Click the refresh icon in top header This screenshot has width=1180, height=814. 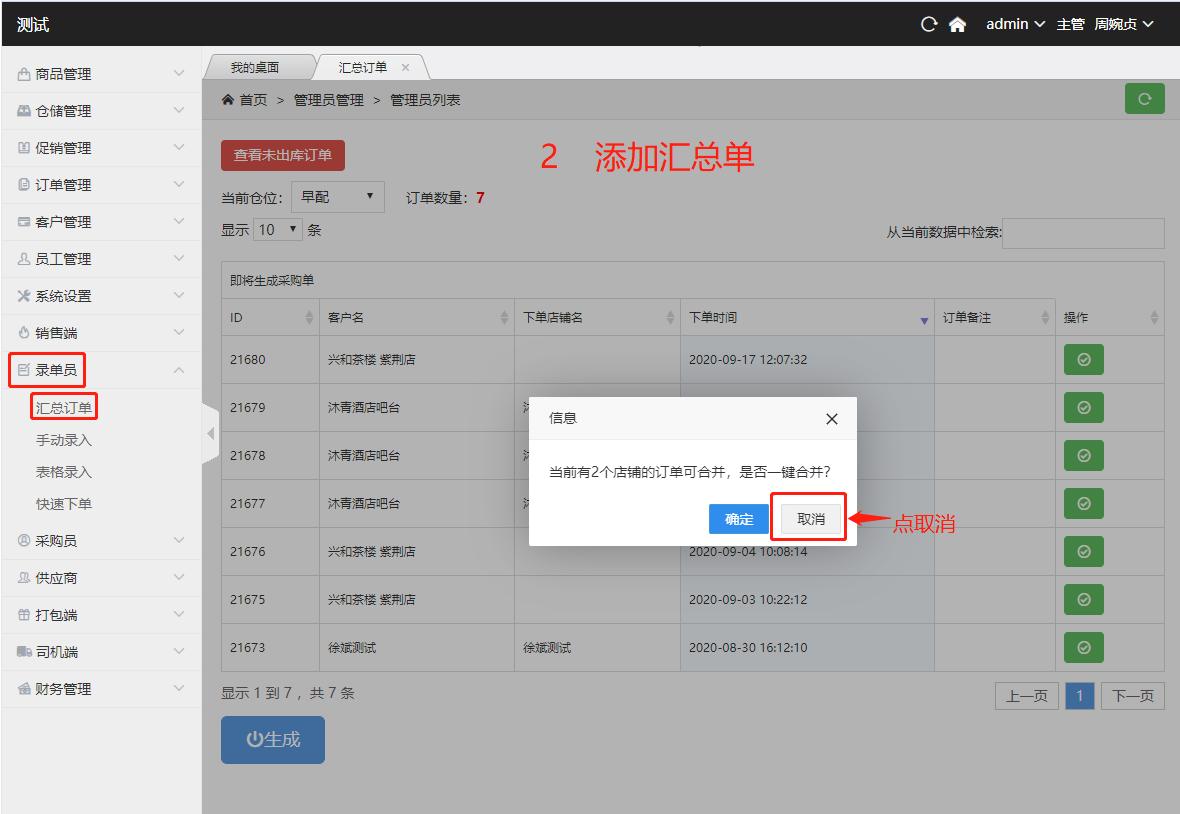(x=929, y=25)
